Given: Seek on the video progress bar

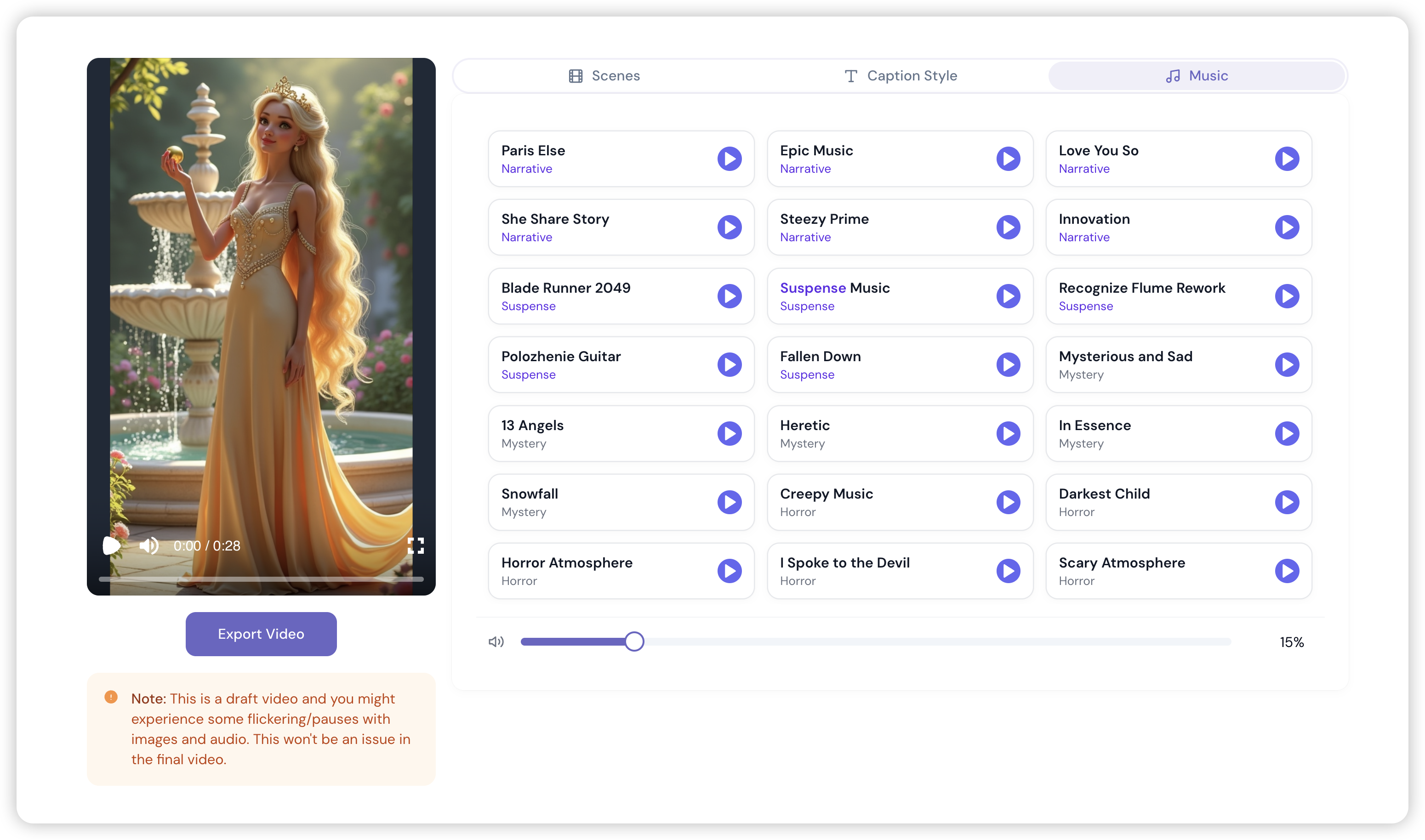Looking at the screenshot, I should coord(261,579).
